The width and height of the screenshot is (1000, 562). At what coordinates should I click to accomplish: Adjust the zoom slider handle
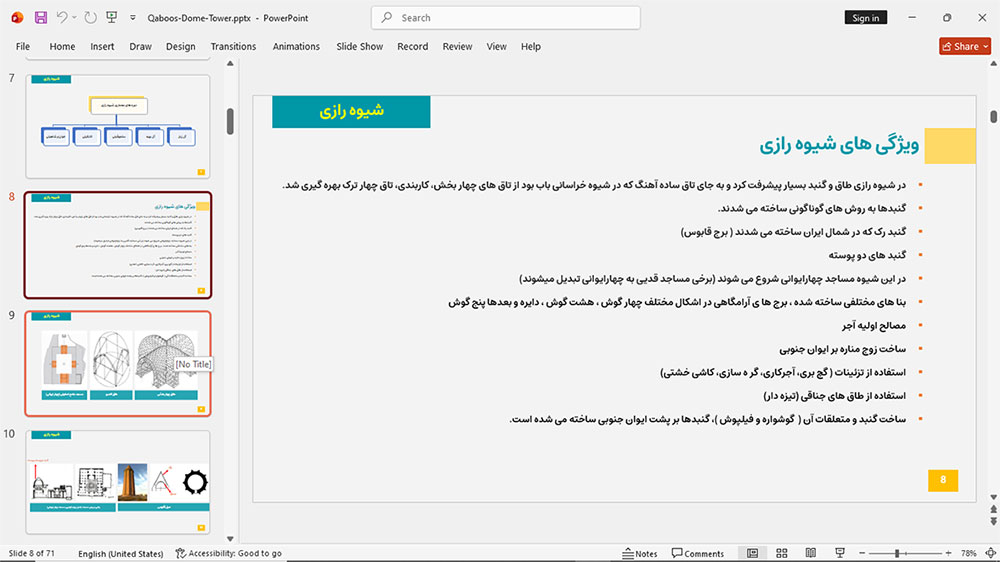pos(897,553)
